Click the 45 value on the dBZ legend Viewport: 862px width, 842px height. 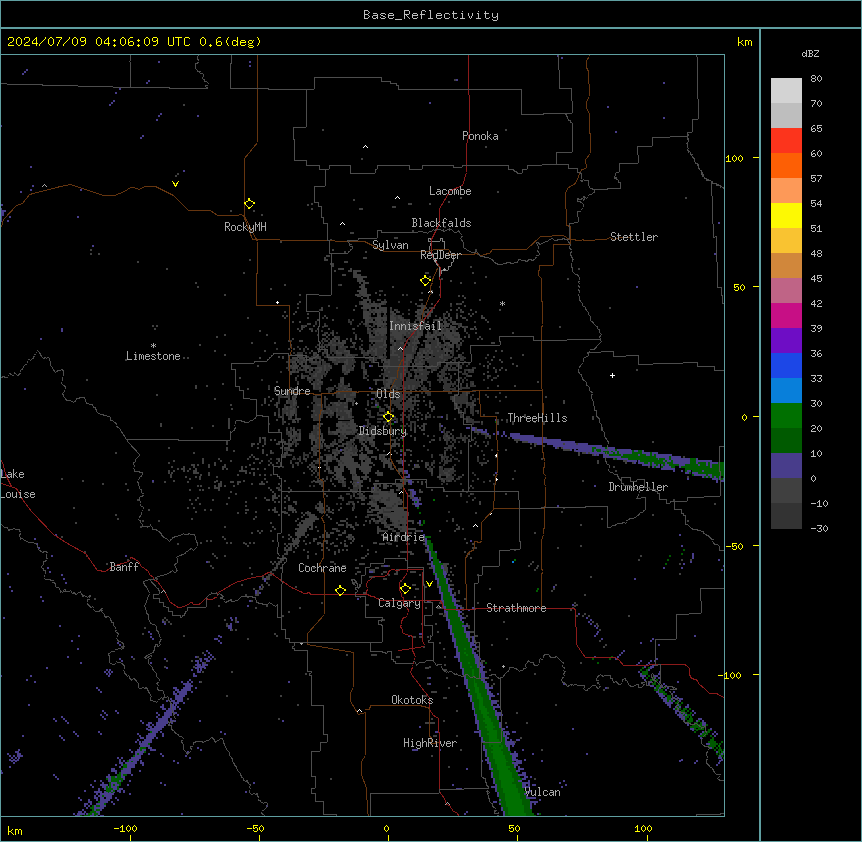(816, 279)
